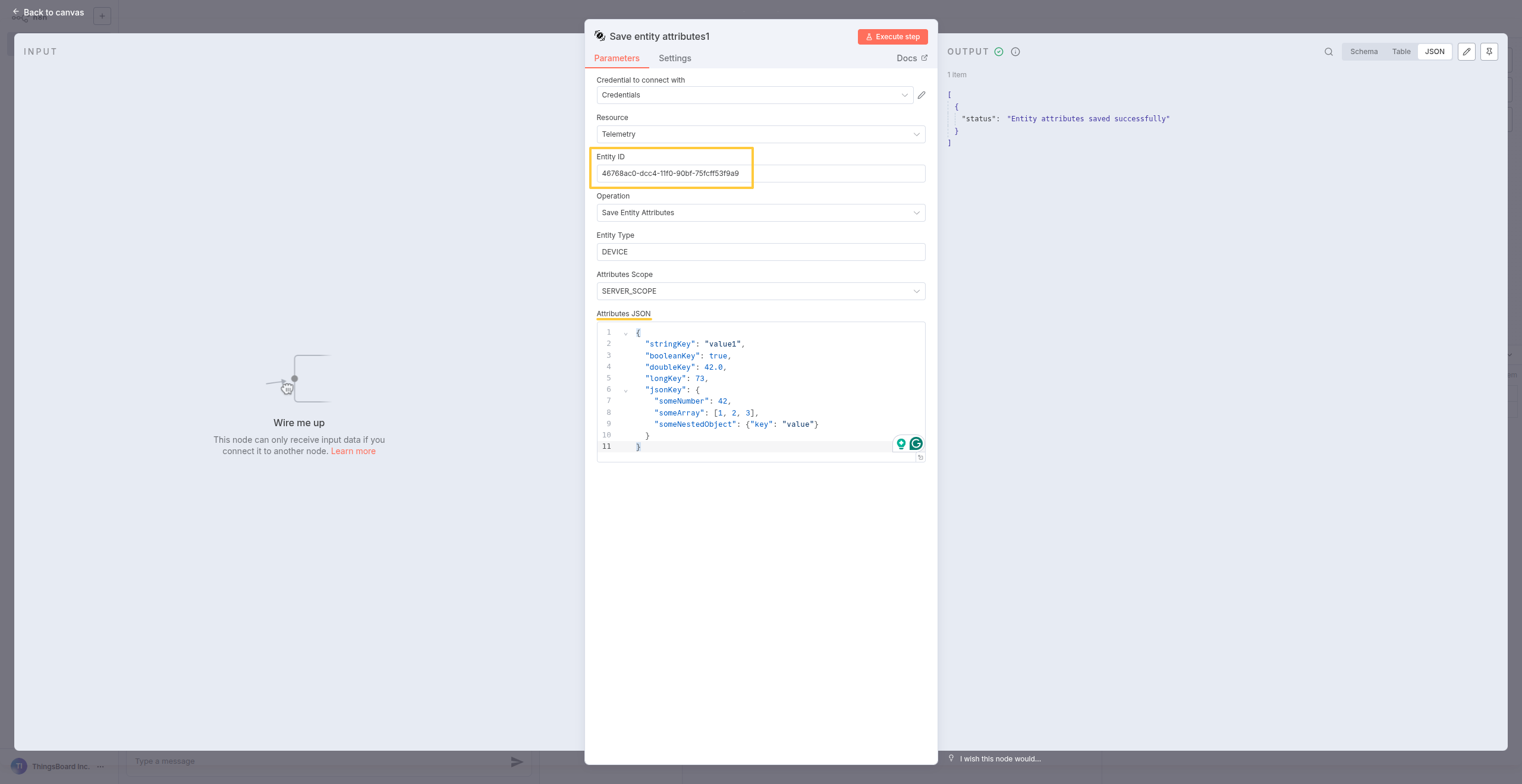
Task: Switch to the Settings tab
Action: 674,58
